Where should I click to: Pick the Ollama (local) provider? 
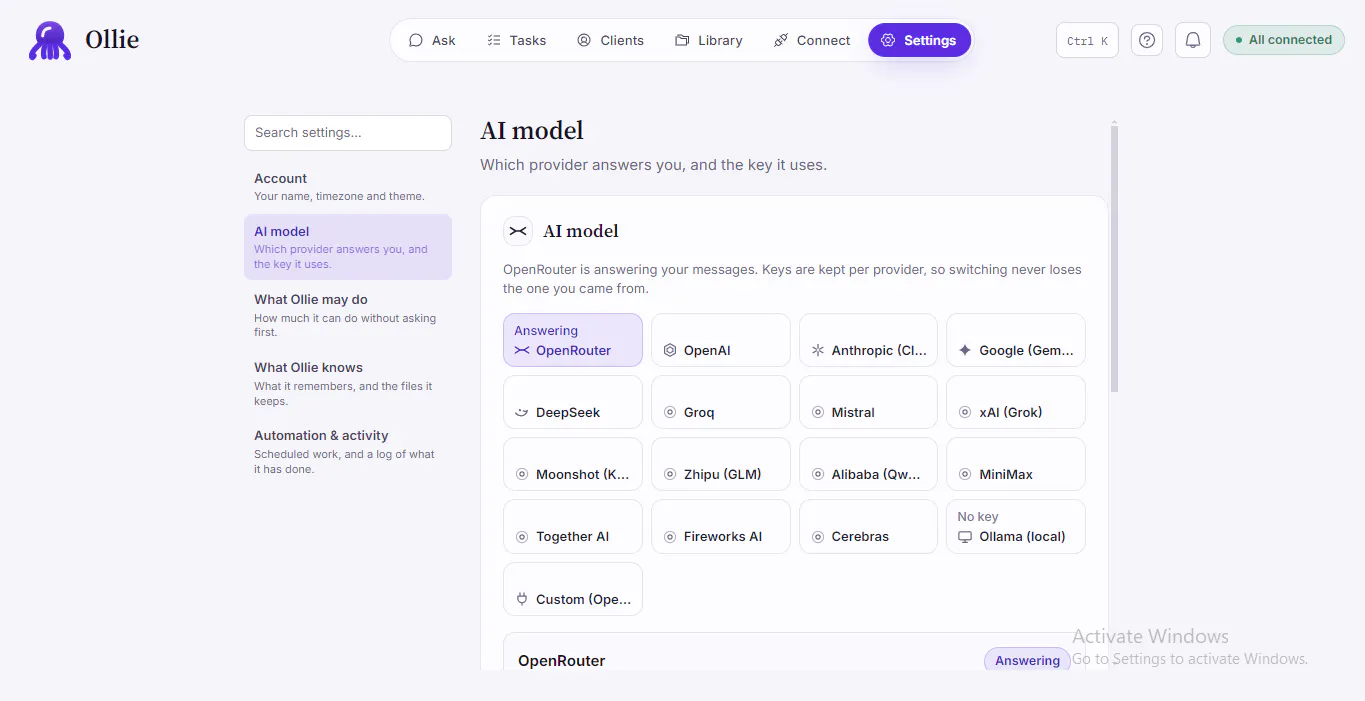(1016, 526)
